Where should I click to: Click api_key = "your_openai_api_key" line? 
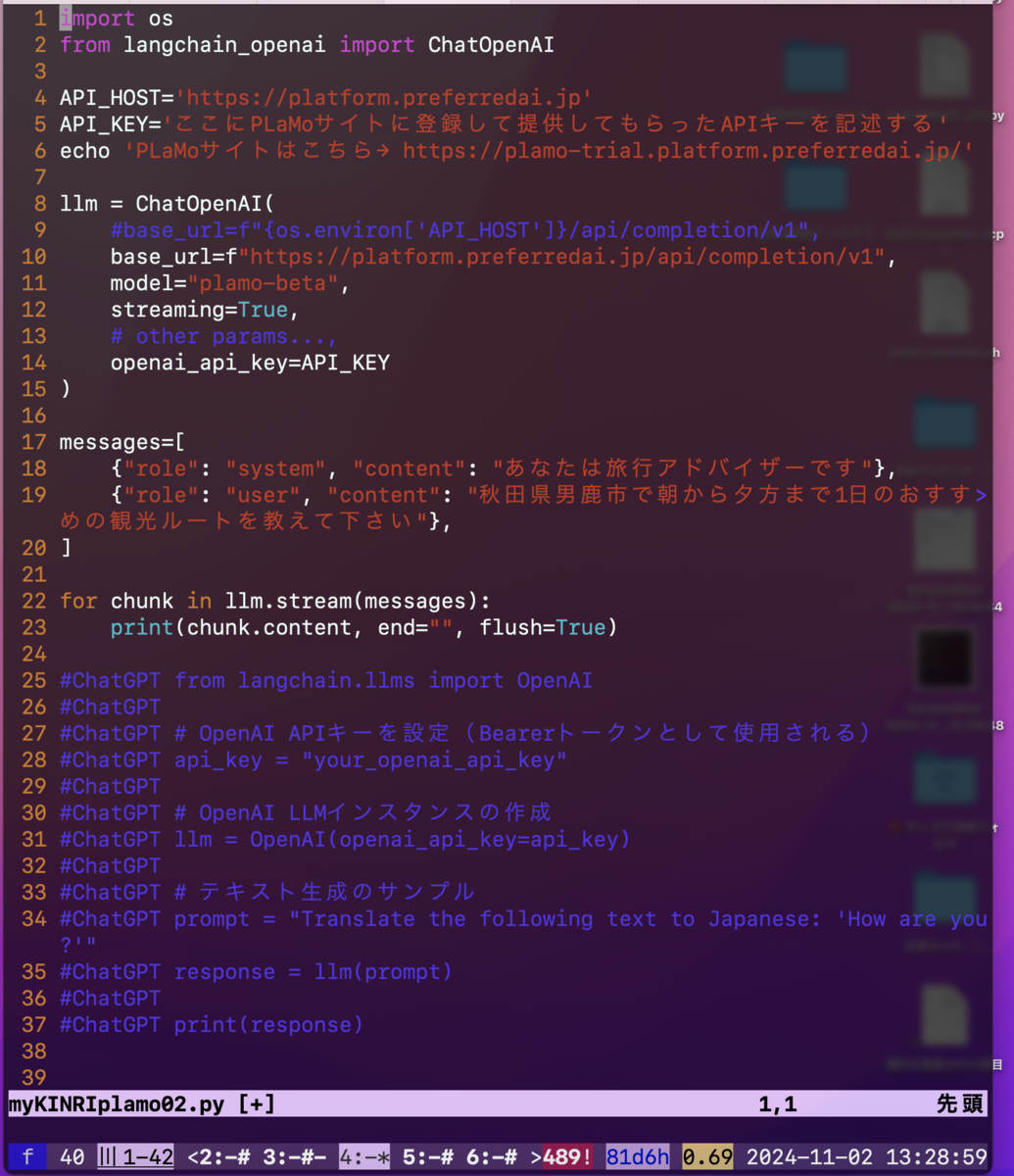[x=314, y=759]
